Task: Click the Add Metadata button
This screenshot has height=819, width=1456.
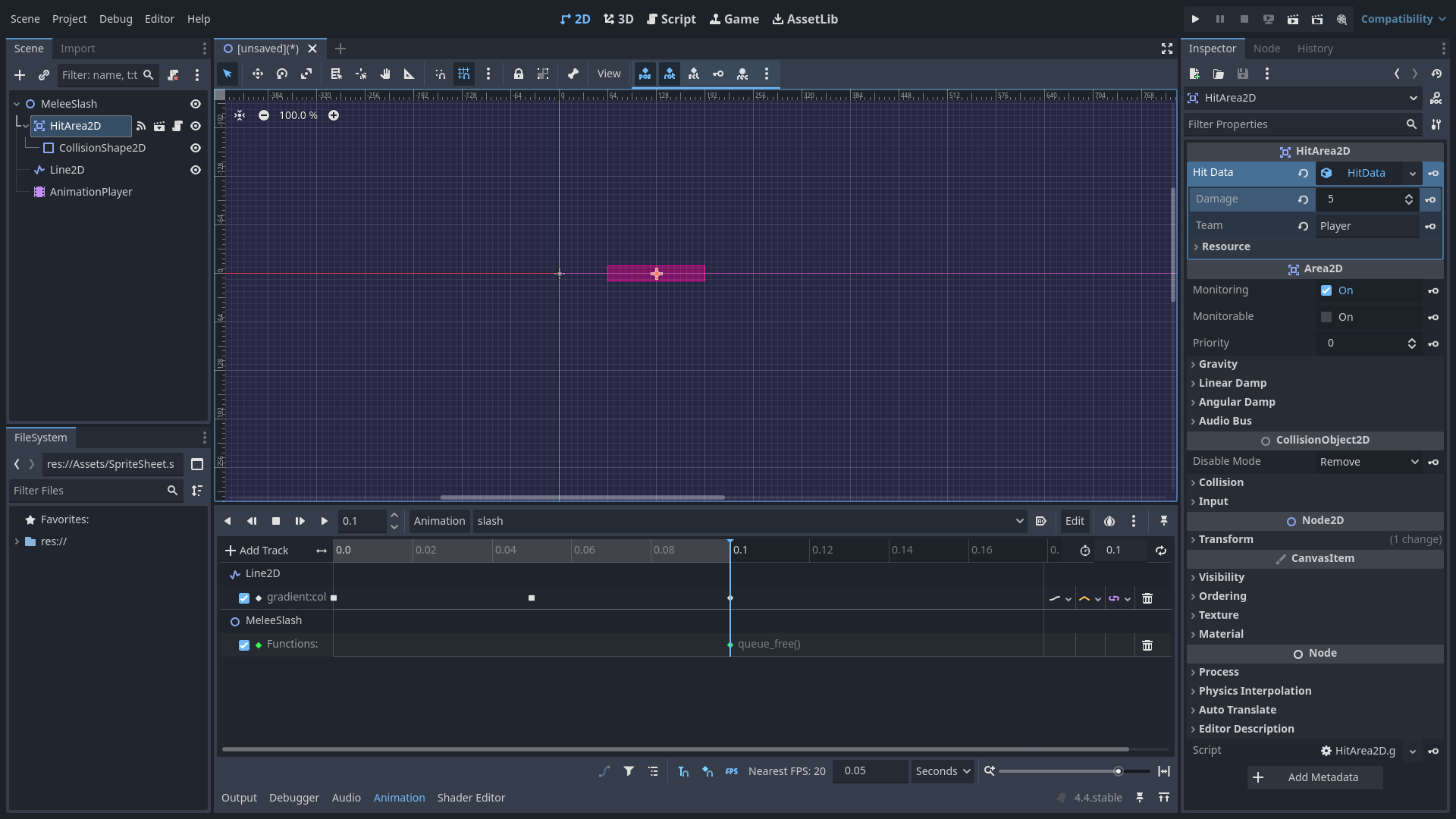Action: (1315, 777)
